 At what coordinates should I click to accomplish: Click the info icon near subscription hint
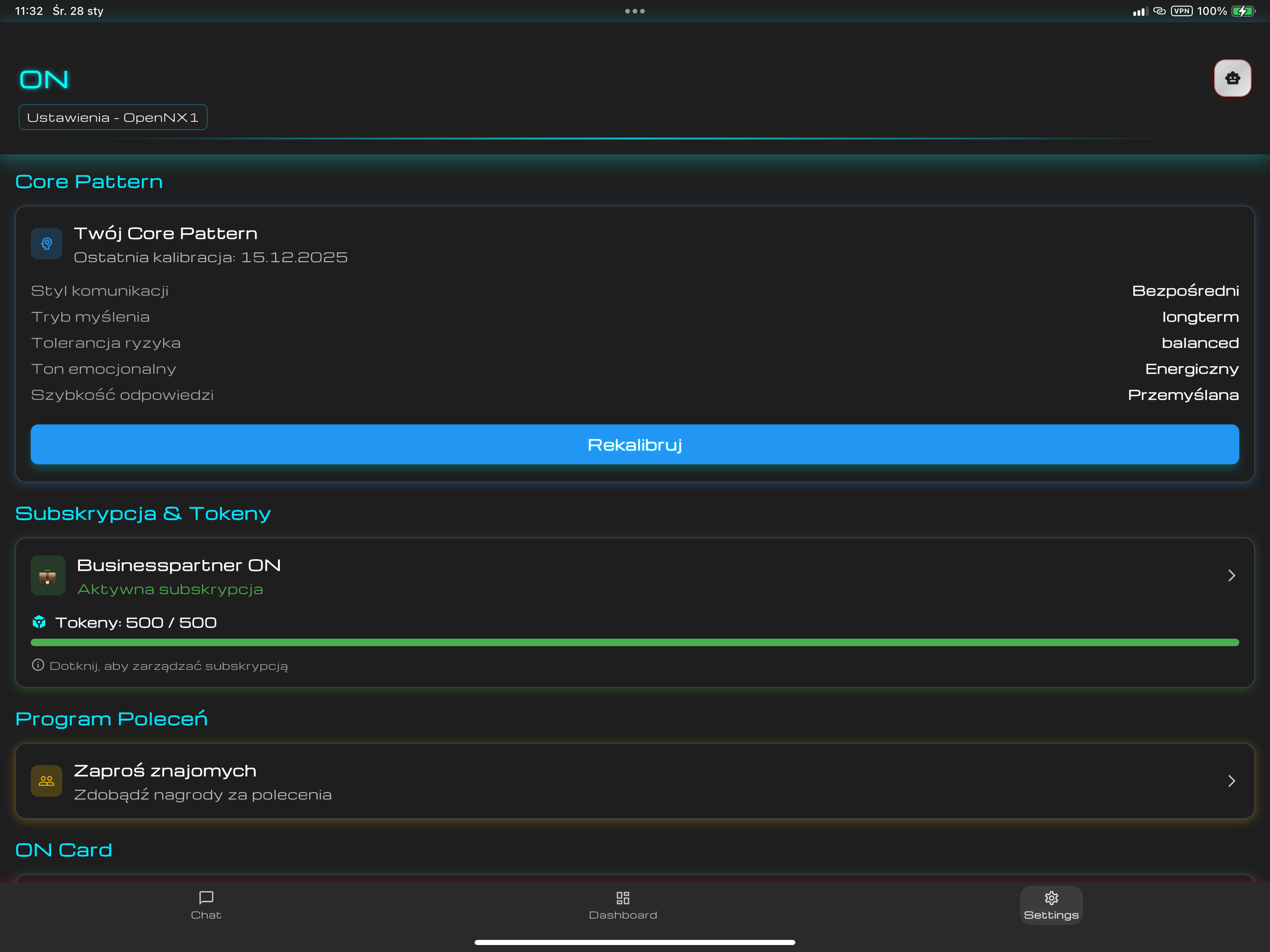38,665
